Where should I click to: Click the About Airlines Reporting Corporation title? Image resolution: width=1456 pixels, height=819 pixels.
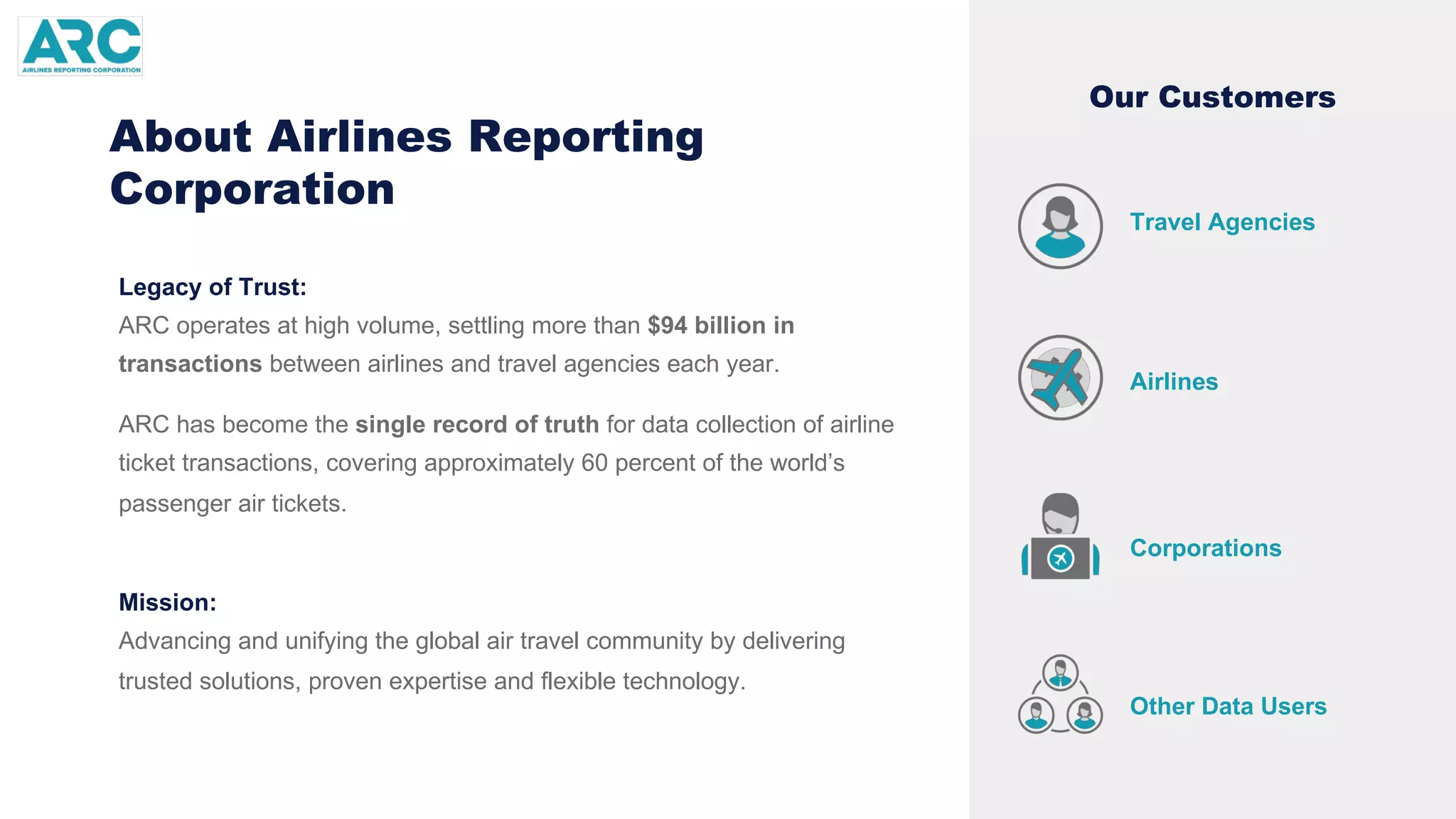407,162
